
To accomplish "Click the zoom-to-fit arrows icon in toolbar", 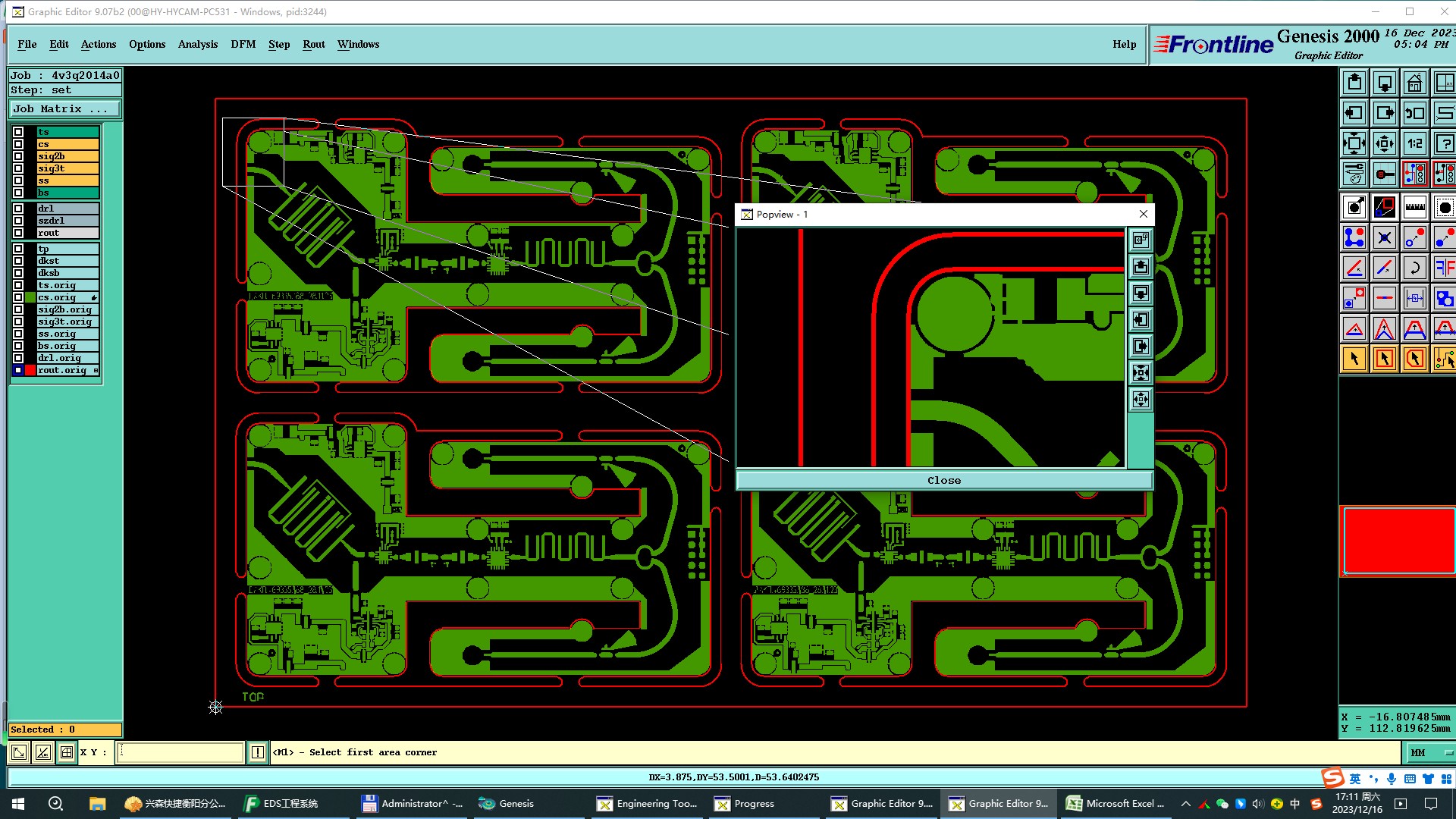I will (x=1354, y=143).
